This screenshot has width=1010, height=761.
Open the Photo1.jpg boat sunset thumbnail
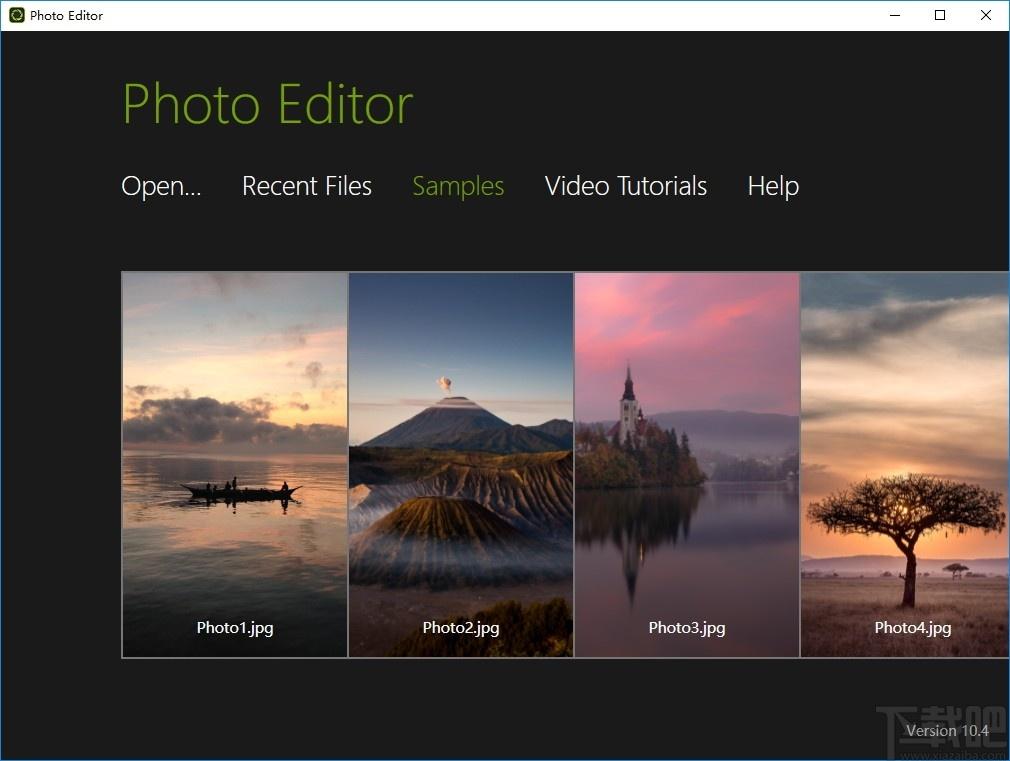tap(235, 465)
